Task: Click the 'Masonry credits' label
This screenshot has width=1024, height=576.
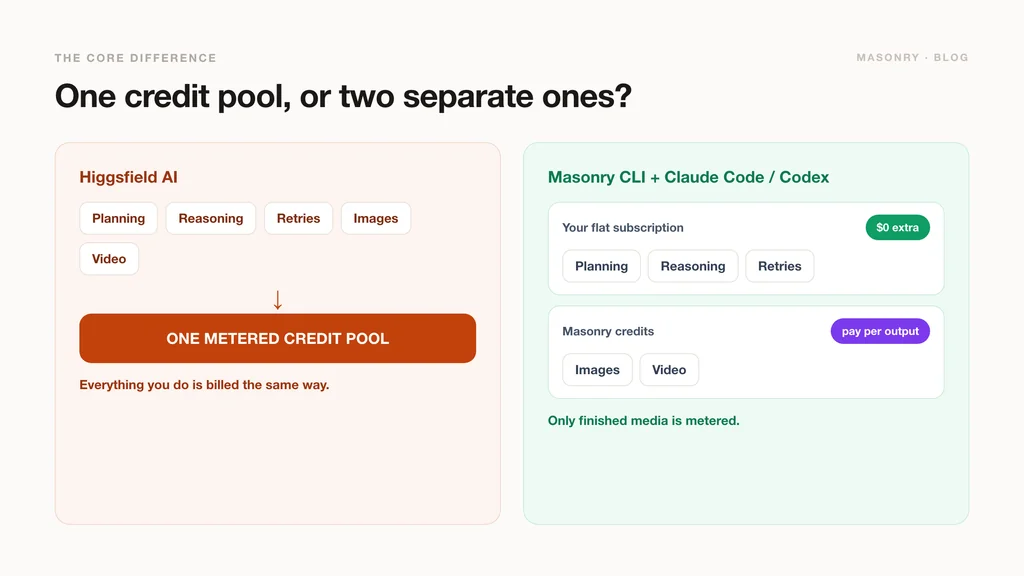Action: click(x=608, y=331)
